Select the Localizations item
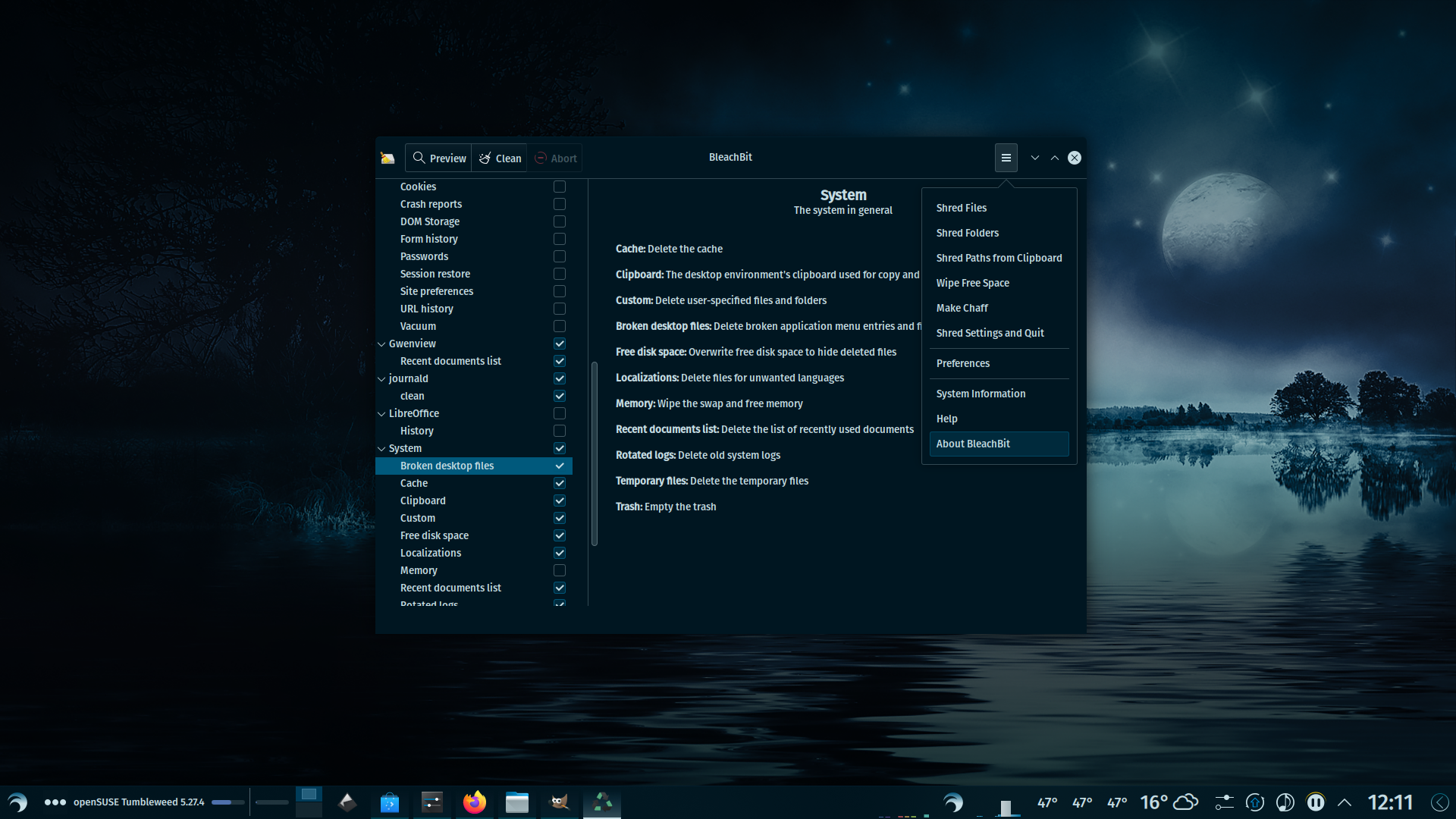Image resolution: width=1456 pixels, height=819 pixels. tap(430, 553)
